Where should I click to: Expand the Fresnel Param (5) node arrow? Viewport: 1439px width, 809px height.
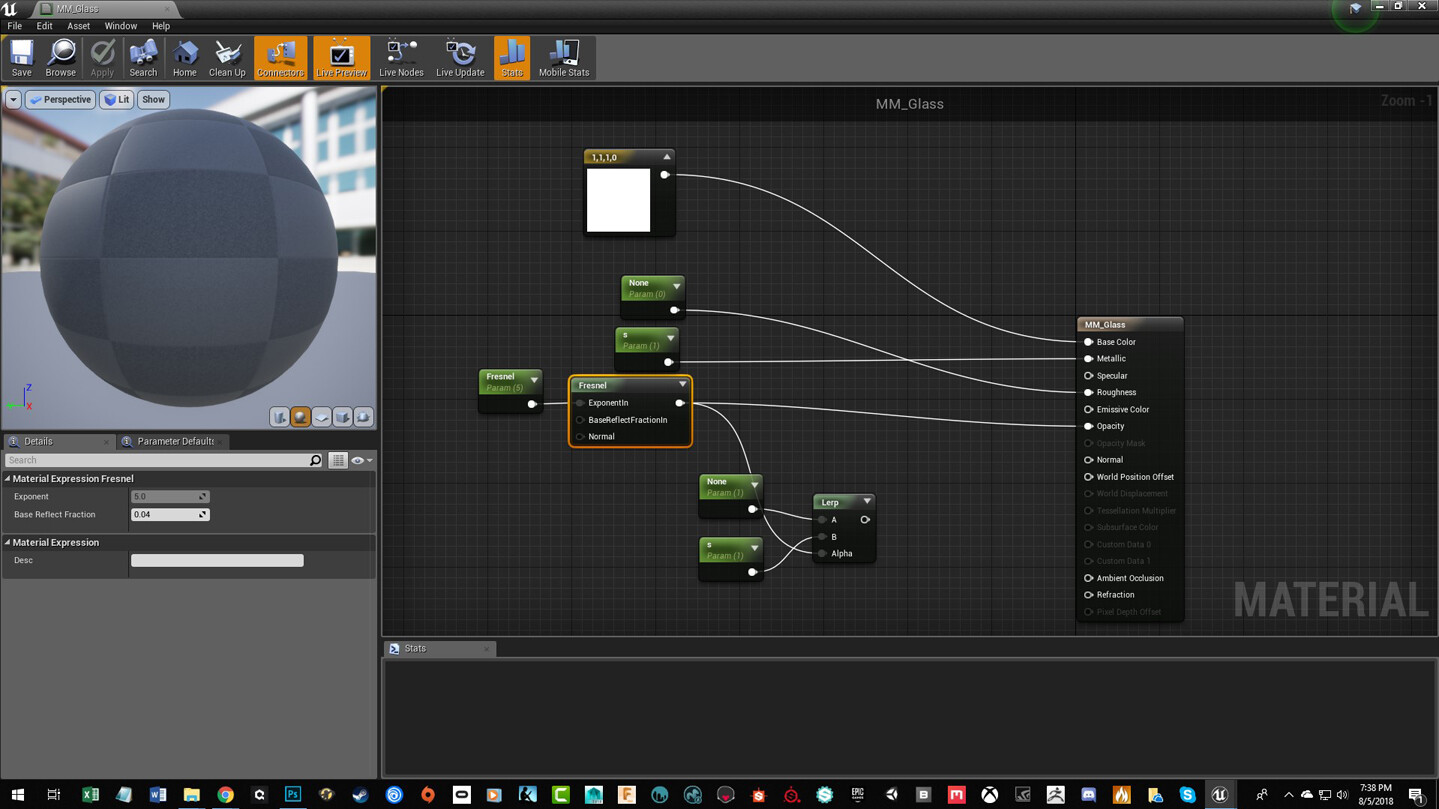(x=534, y=380)
